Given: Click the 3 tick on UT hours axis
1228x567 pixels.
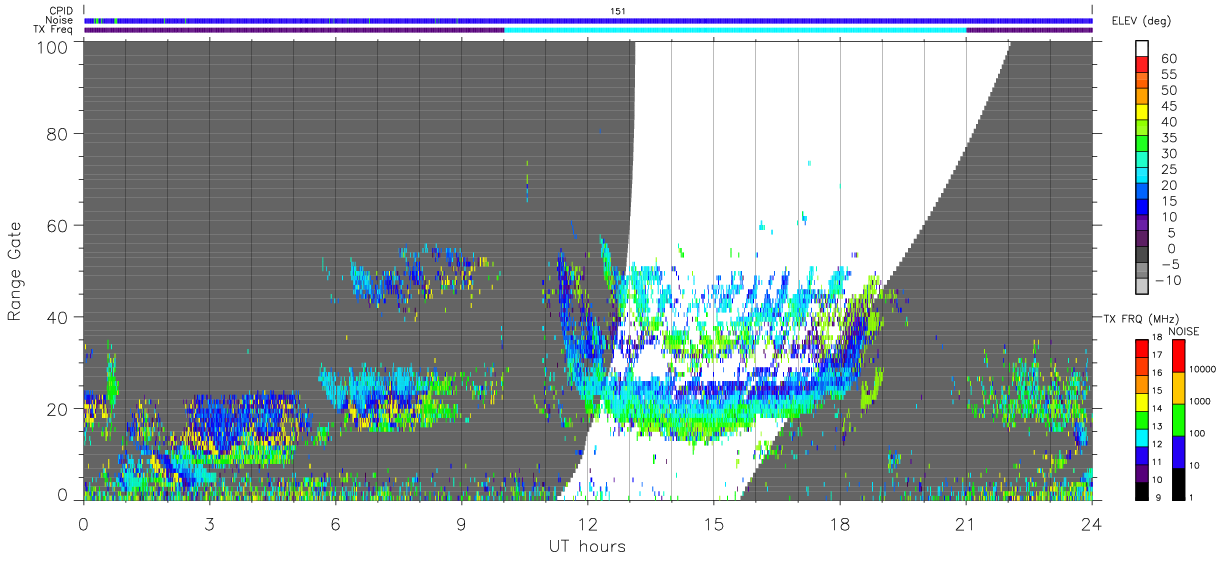Looking at the screenshot, I should (209, 523).
